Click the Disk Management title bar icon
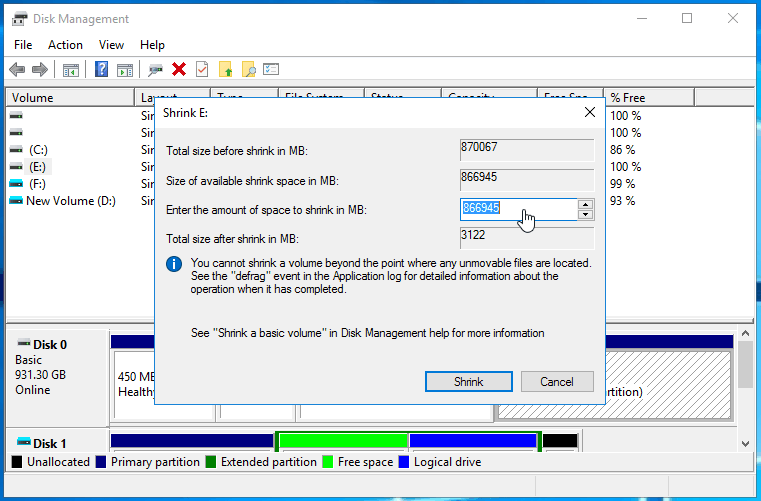Image resolution: width=761 pixels, height=501 pixels. pos(19,19)
